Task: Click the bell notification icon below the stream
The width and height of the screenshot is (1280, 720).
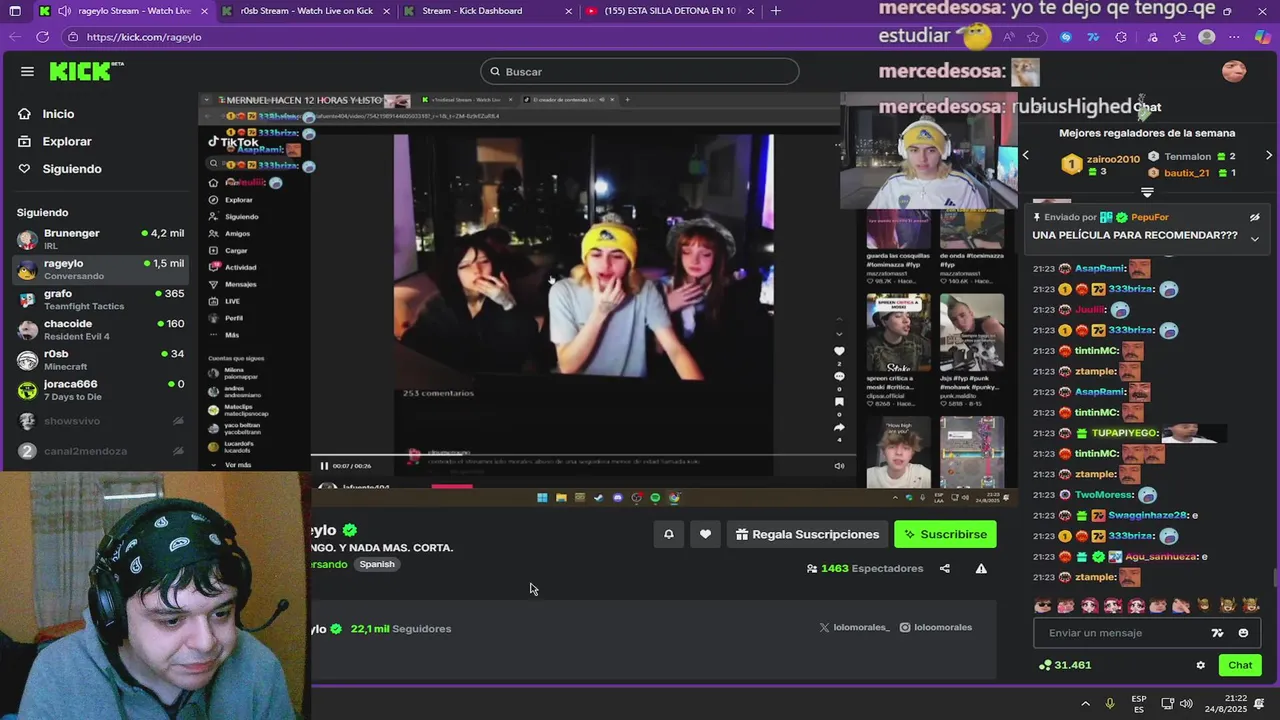Action: coord(669,534)
